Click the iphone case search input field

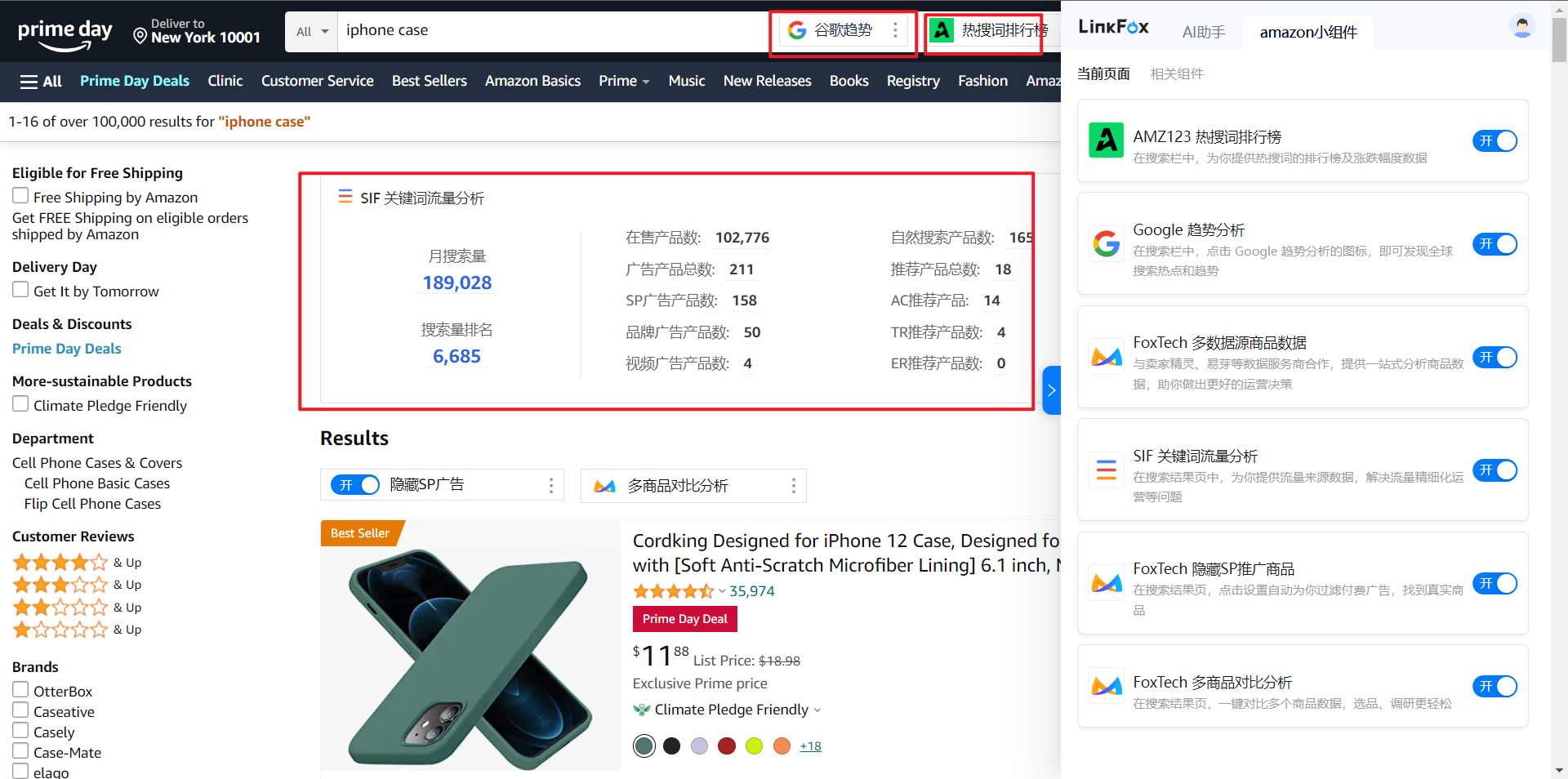point(547,31)
